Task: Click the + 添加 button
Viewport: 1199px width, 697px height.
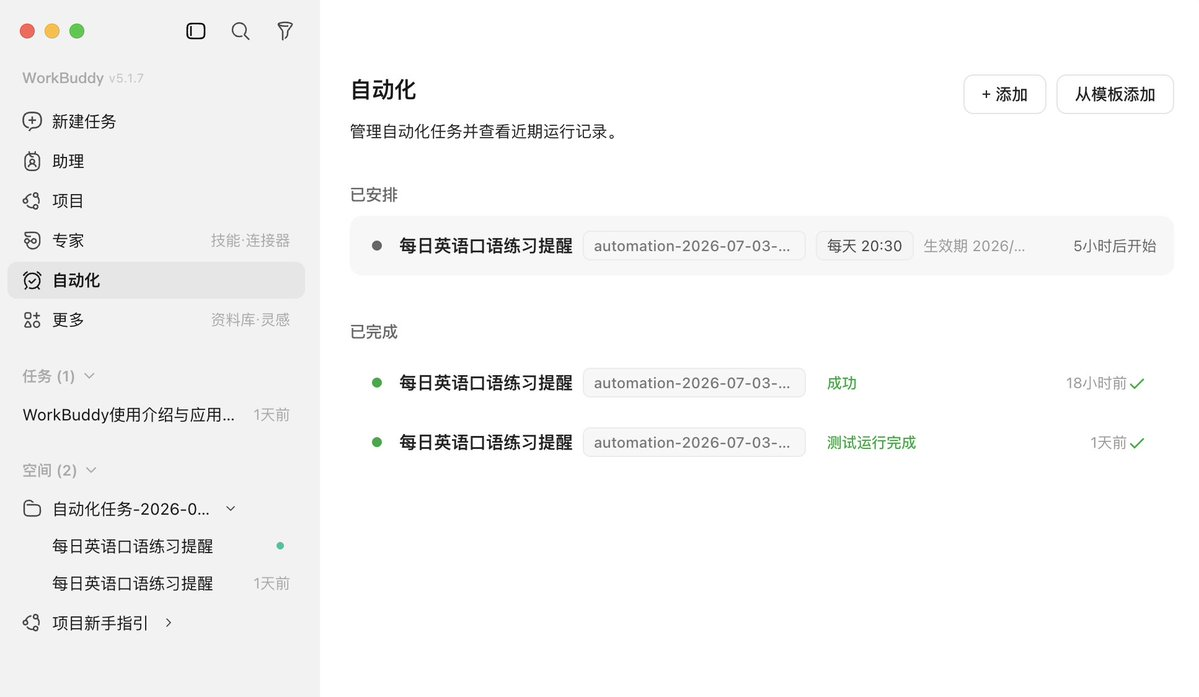Action: [1005, 94]
